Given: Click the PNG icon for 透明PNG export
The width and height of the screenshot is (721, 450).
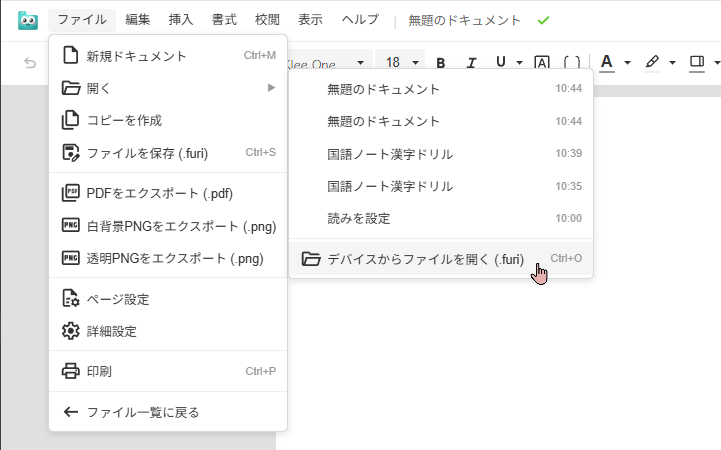Looking at the screenshot, I should [x=71, y=258].
